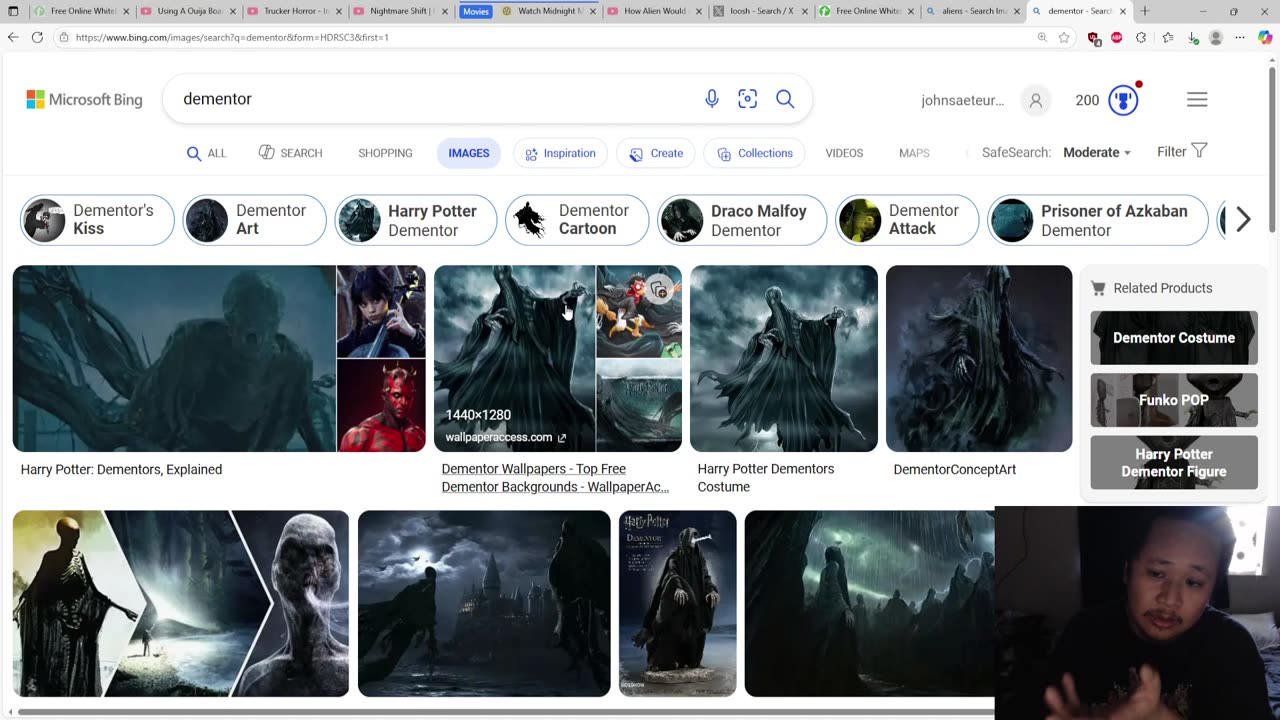Open the Collections button
The width and height of the screenshot is (1280, 720).
(755, 153)
